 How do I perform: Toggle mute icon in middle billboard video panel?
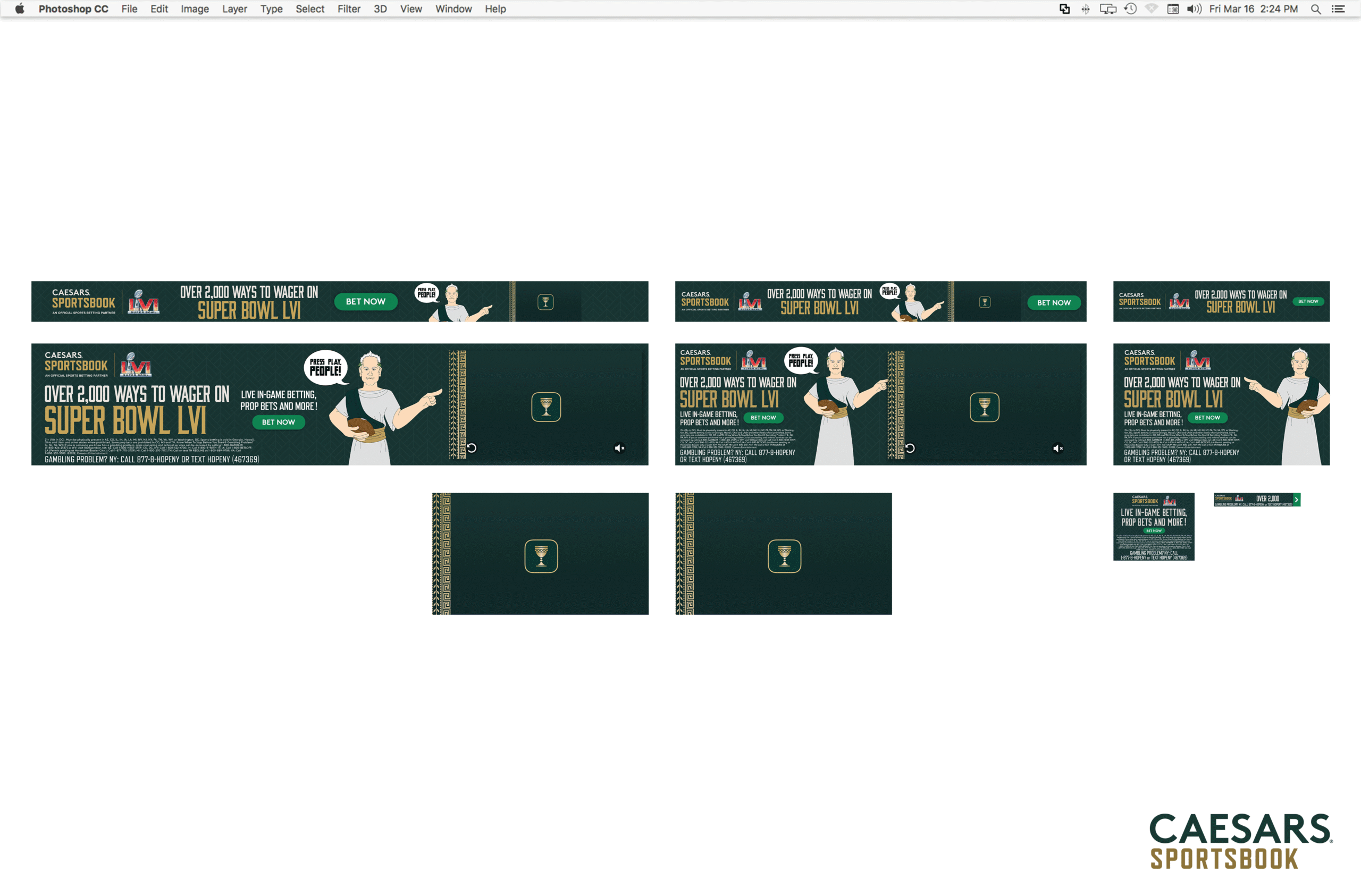pyautogui.click(x=1058, y=449)
